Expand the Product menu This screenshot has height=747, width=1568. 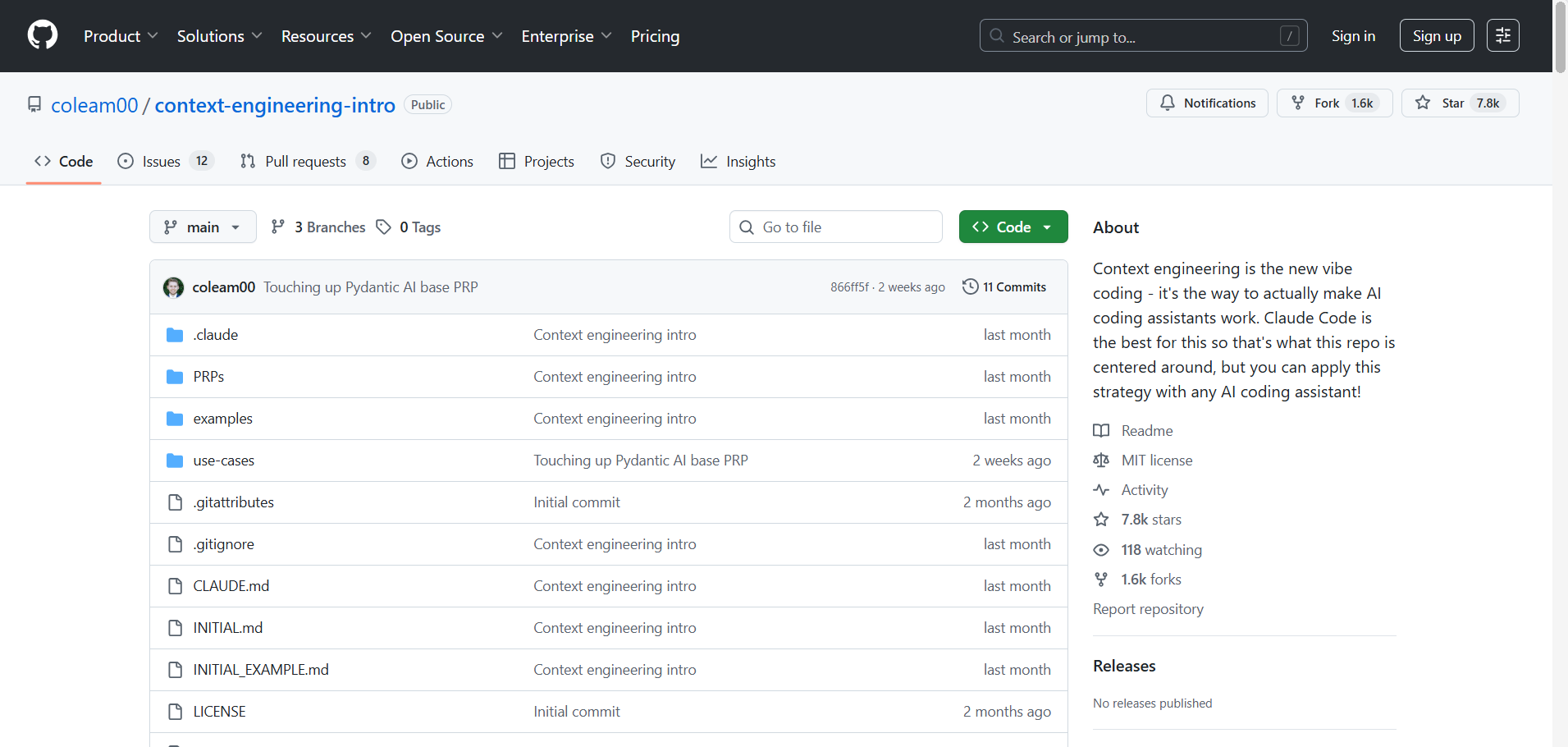point(121,36)
